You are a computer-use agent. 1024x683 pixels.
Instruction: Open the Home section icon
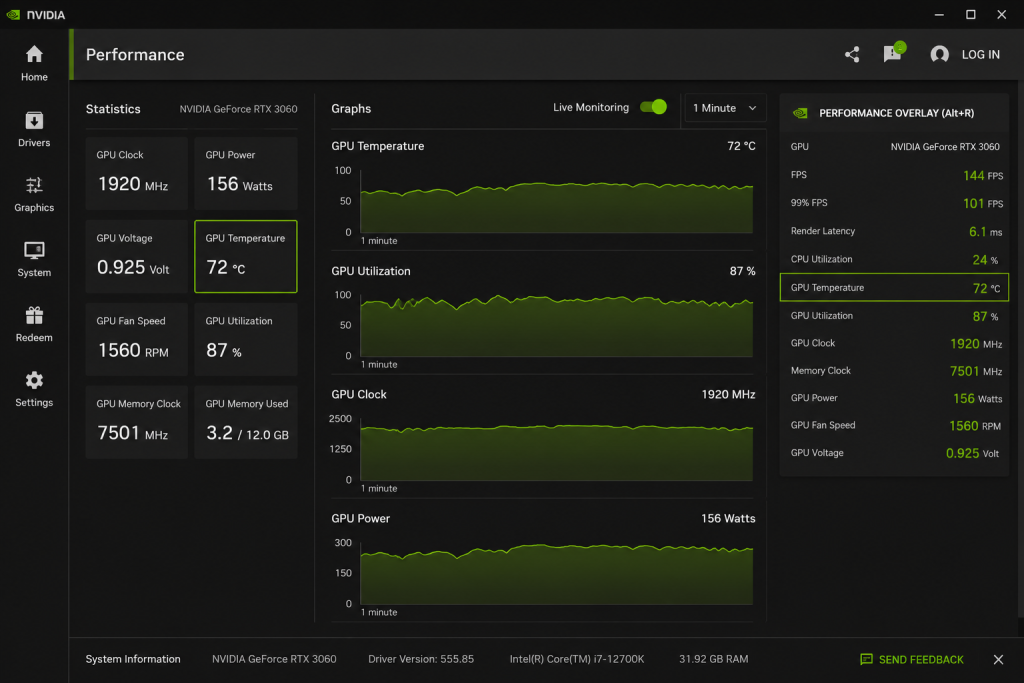click(34, 54)
